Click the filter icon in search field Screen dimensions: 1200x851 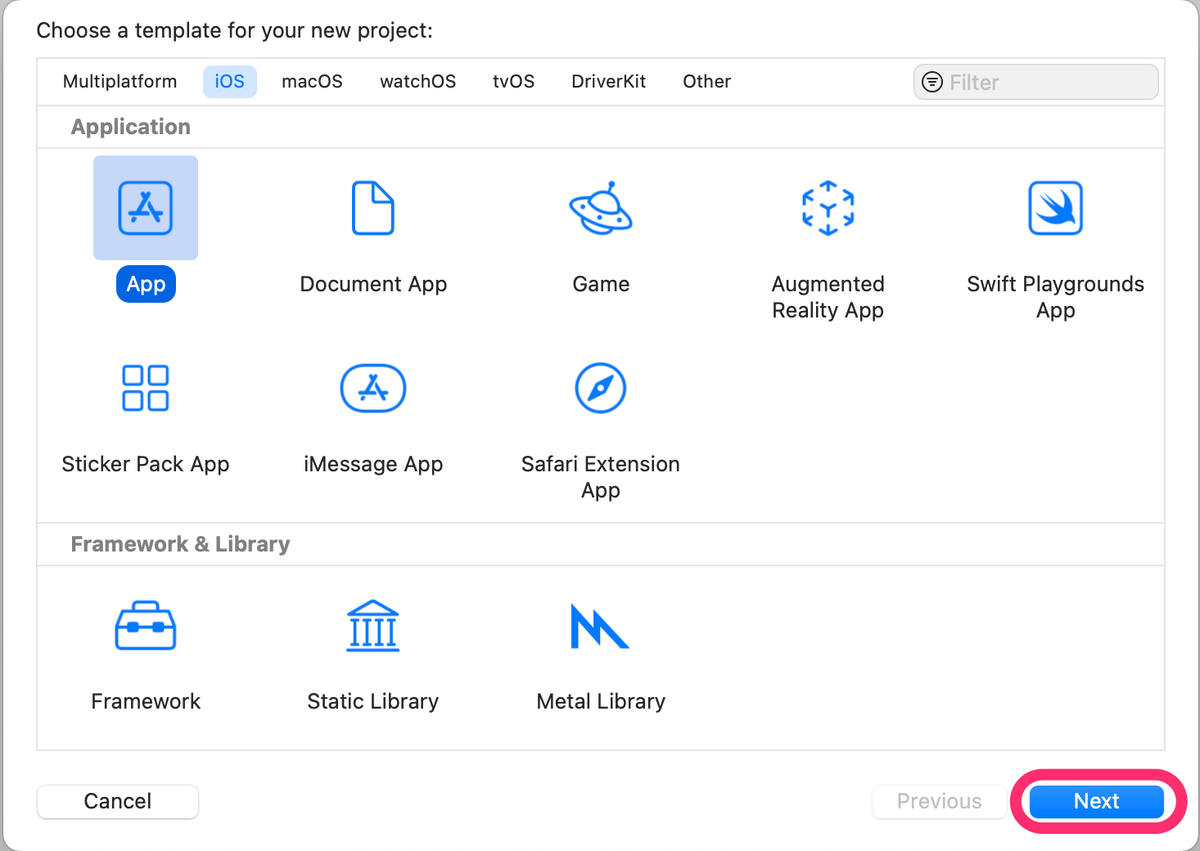[x=932, y=82]
